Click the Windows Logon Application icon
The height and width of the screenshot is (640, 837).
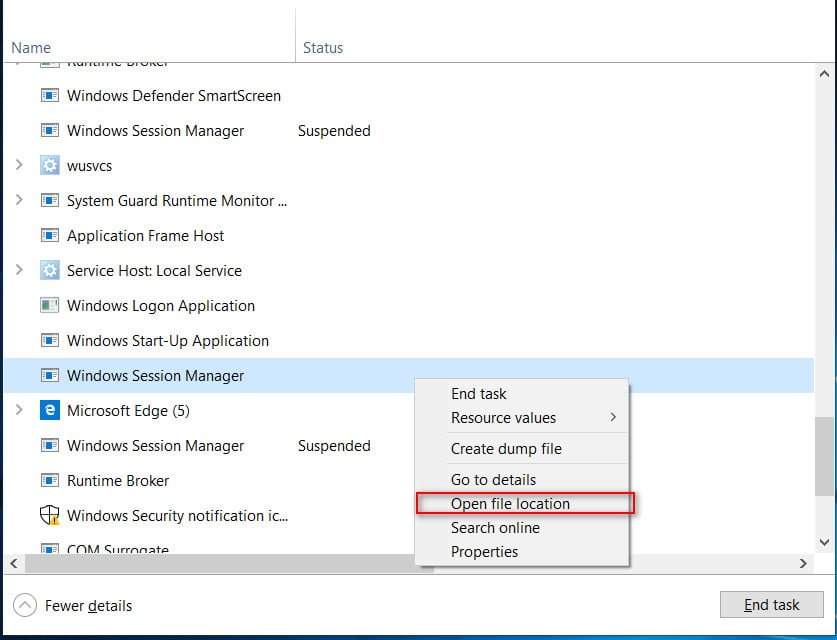tap(49, 306)
